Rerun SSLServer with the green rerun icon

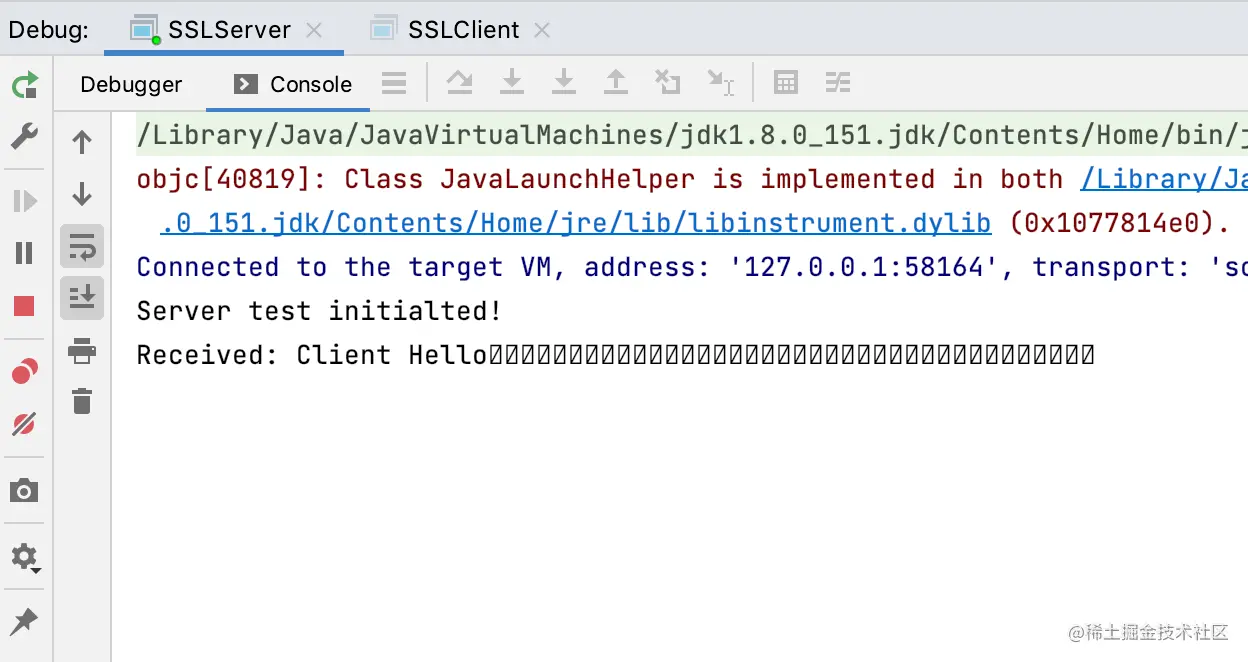pos(25,84)
